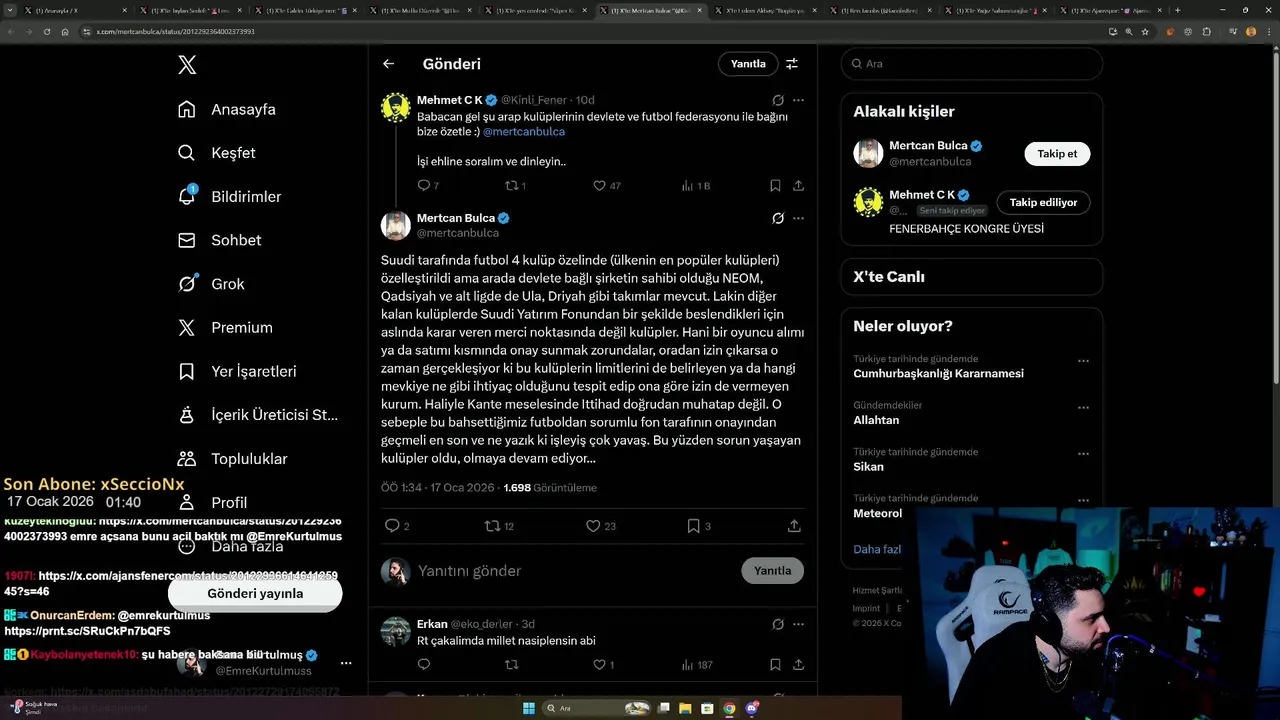
Task: Share Erkan comment
Action: pos(798,665)
